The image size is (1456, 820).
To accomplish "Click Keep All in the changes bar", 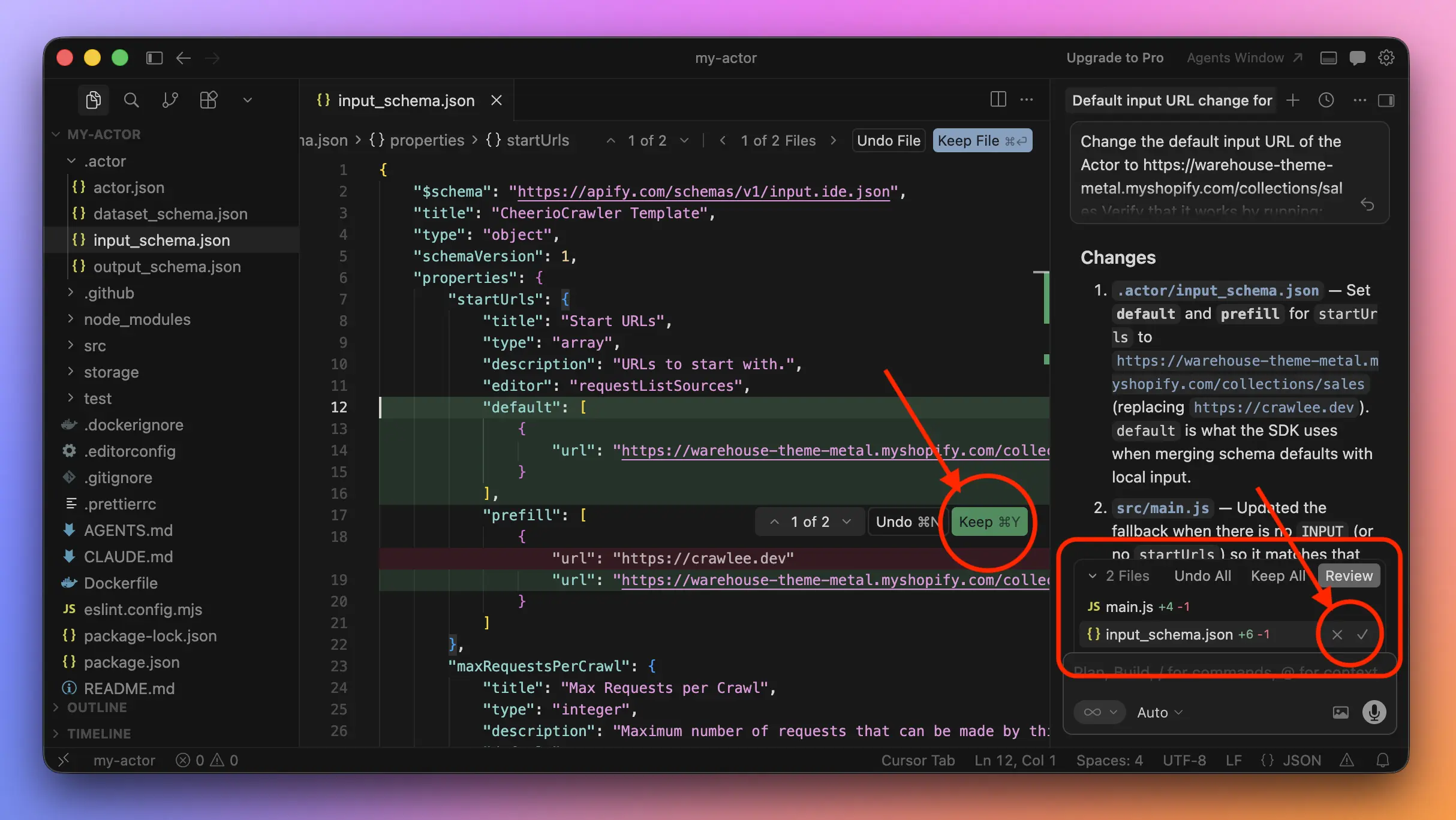I will pyautogui.click(x=1278, y=576).
